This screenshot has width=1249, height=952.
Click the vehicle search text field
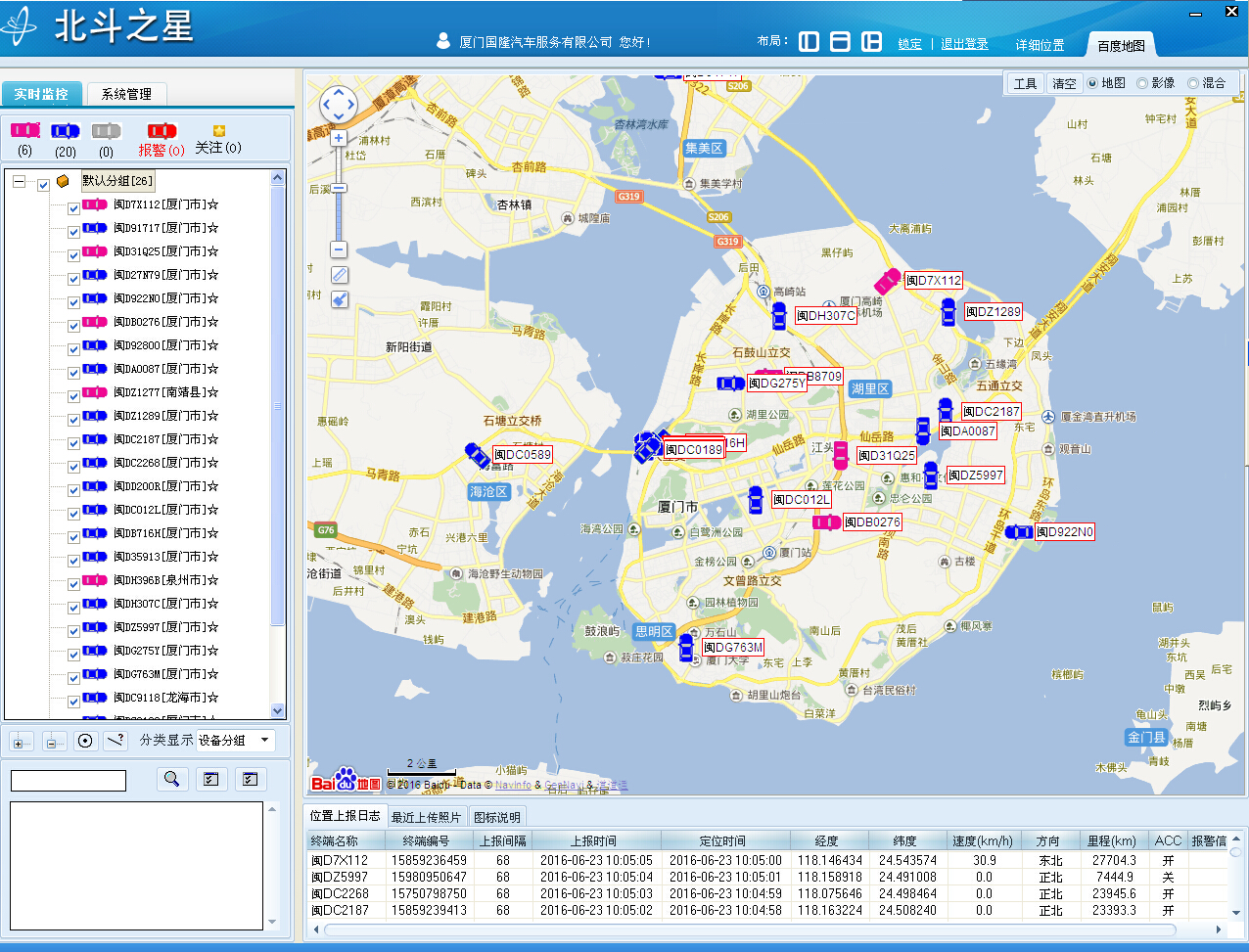pos(69,781)
